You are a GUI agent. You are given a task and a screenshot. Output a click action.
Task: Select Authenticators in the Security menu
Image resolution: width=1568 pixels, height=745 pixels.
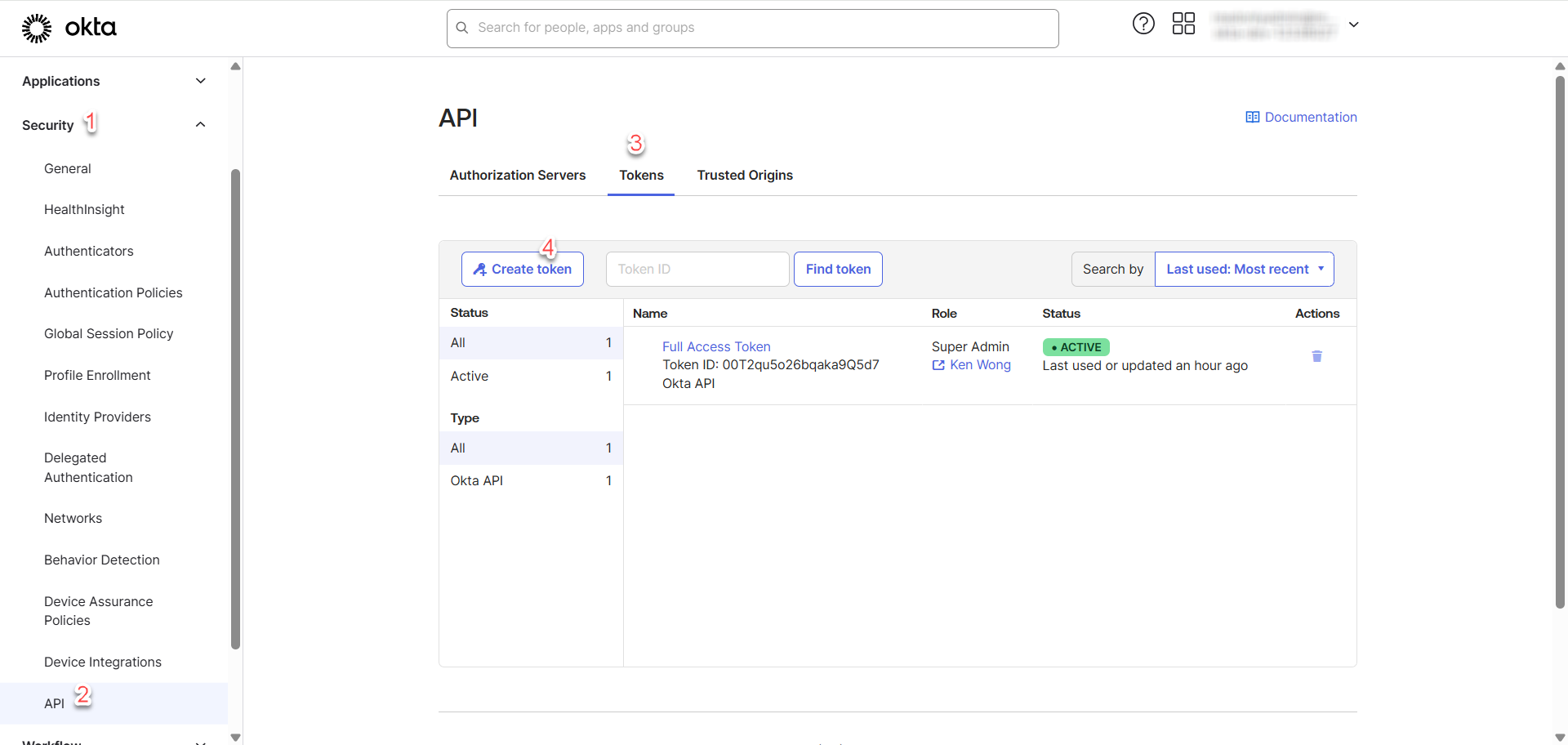(89, 252)
